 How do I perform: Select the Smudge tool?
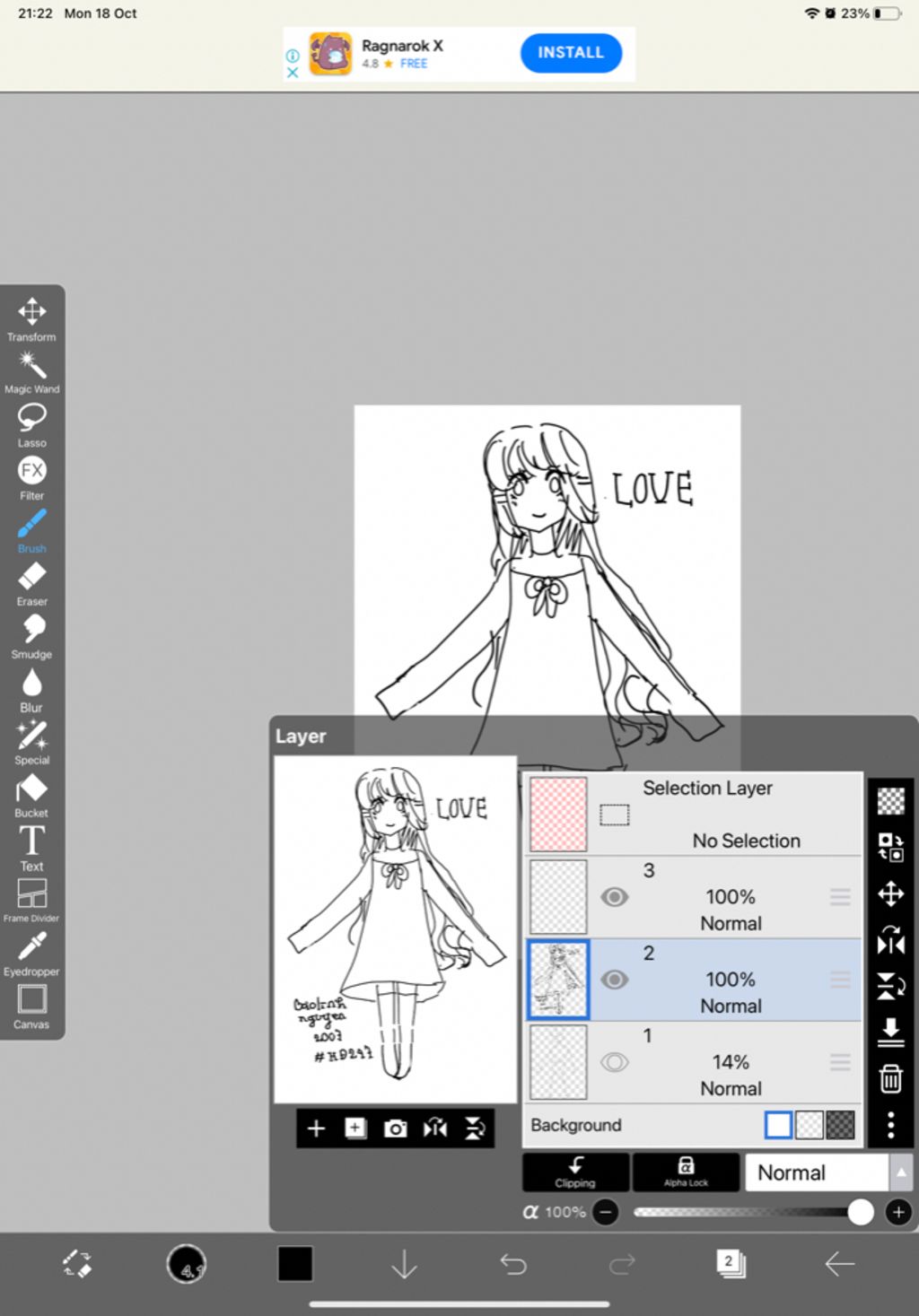pyautogui.click(x=31, y=637)
